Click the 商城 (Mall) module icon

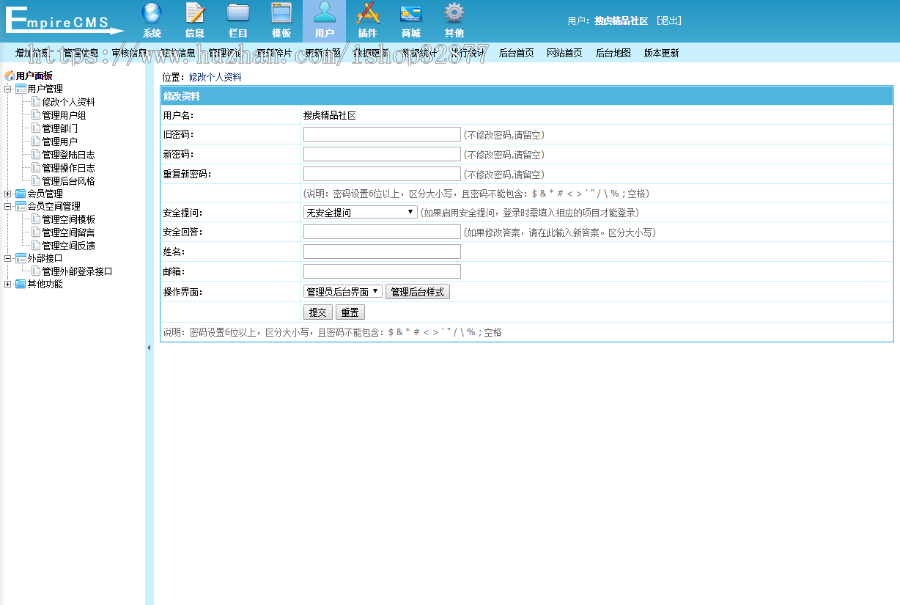click(410, 21)
